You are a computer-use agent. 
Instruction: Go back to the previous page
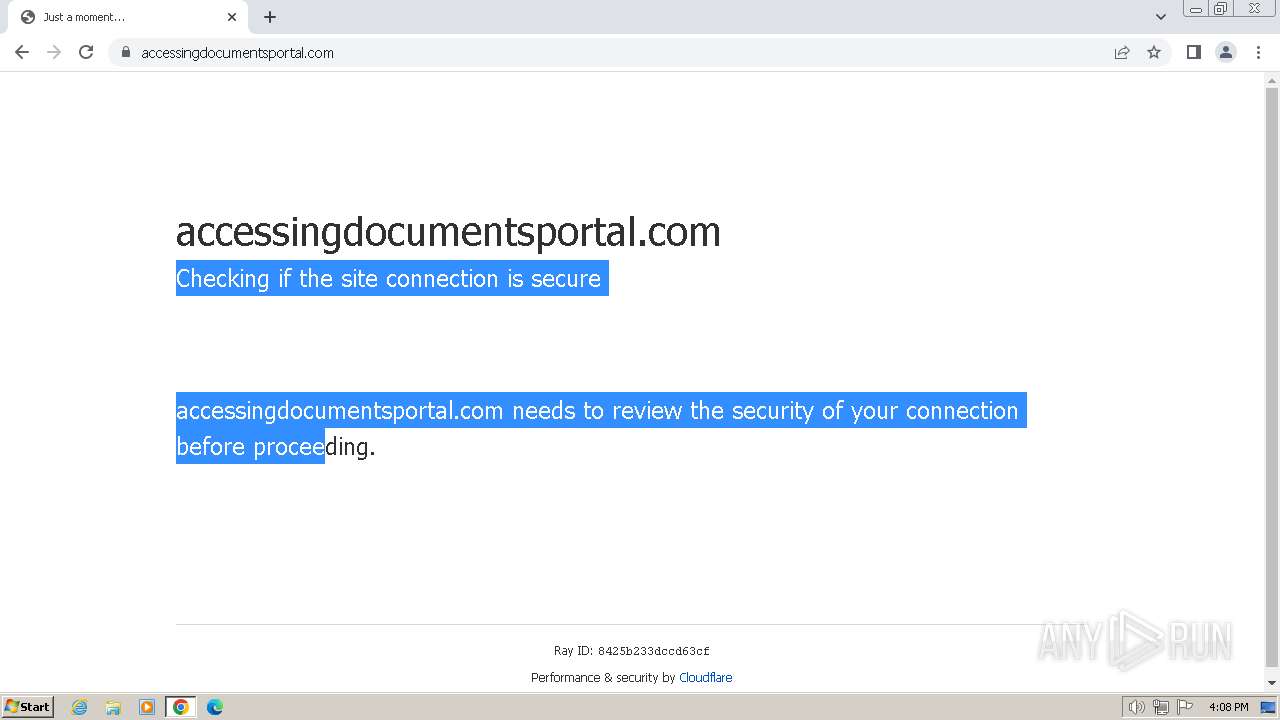click(22, 52)
